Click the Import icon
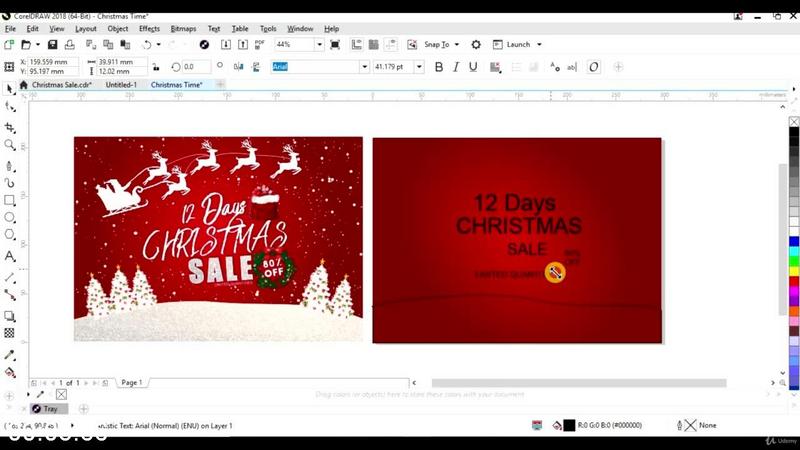Viewport: 800px width, 450px height. 226,44
